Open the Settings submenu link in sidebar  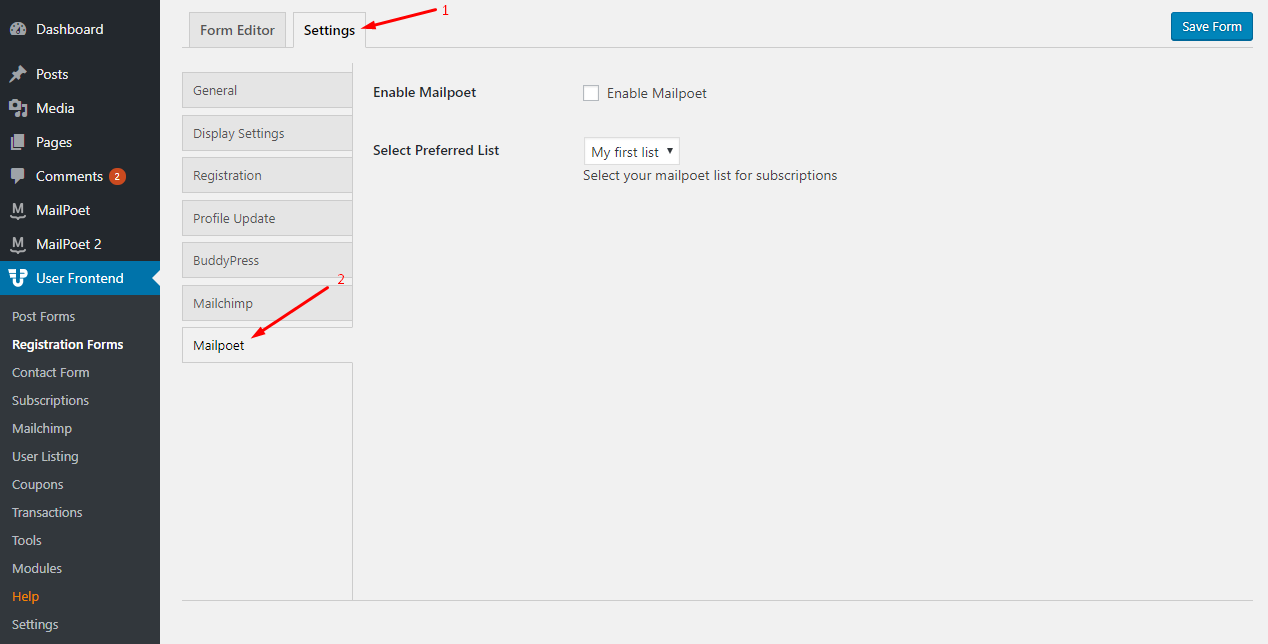35,624
